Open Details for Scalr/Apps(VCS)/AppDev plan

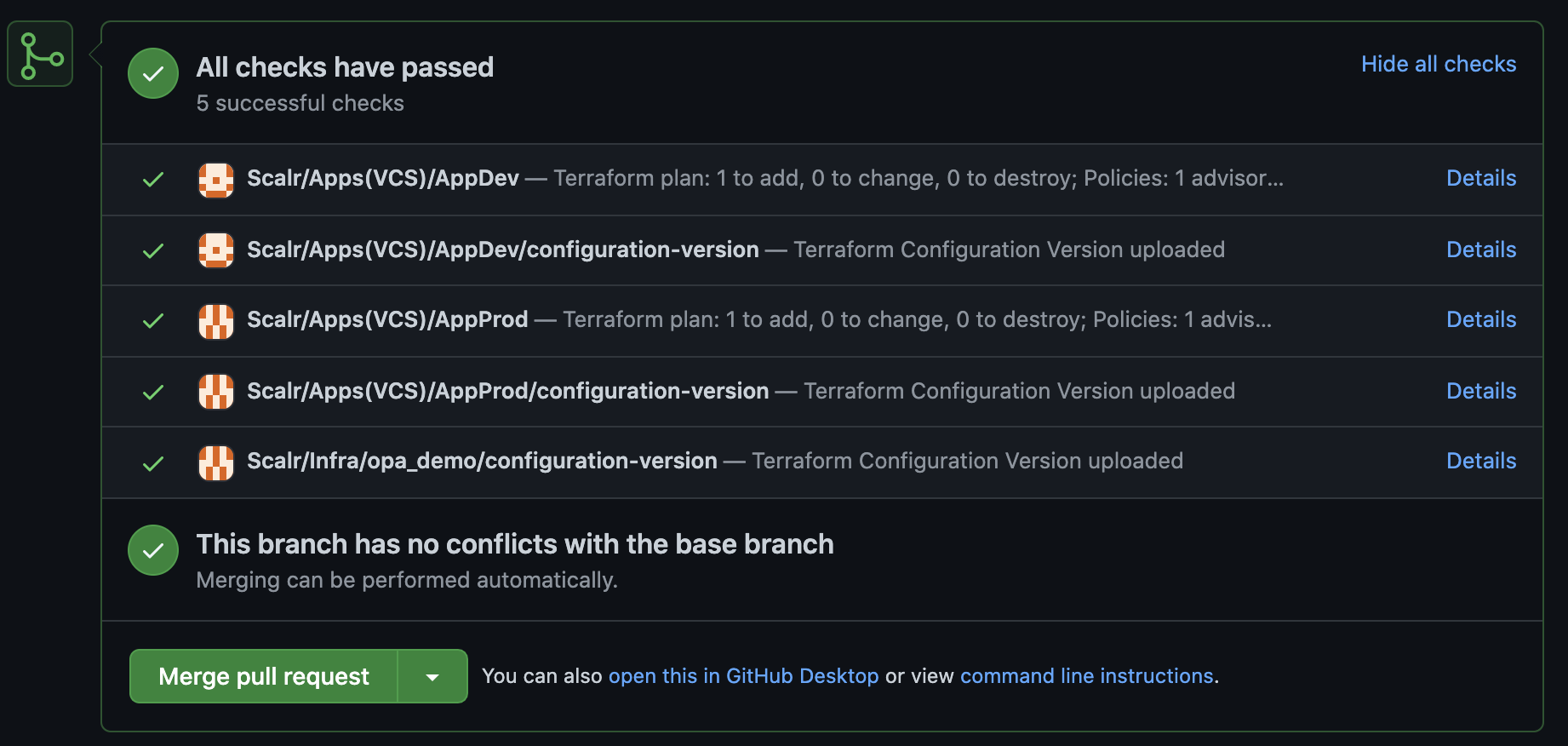tap(1481, 178)
